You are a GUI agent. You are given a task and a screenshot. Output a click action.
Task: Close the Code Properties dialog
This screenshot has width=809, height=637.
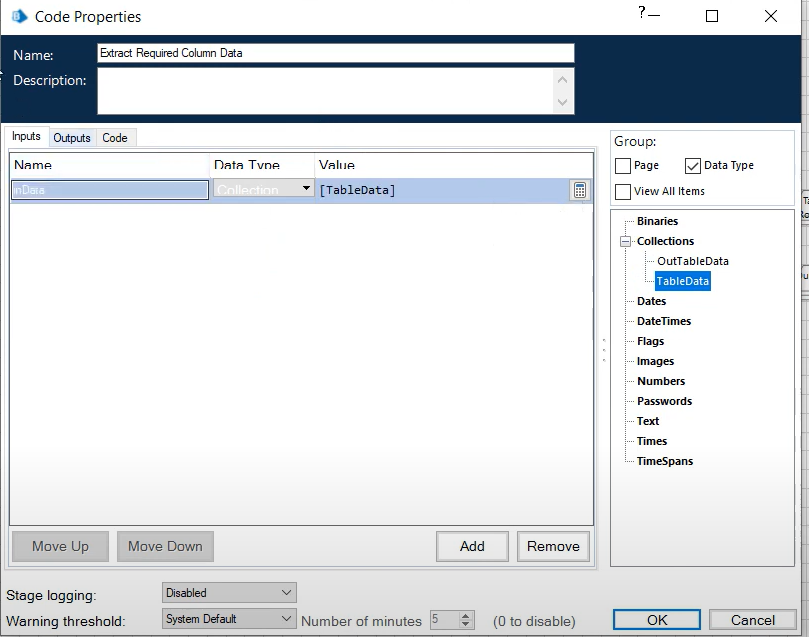[770, 16]
